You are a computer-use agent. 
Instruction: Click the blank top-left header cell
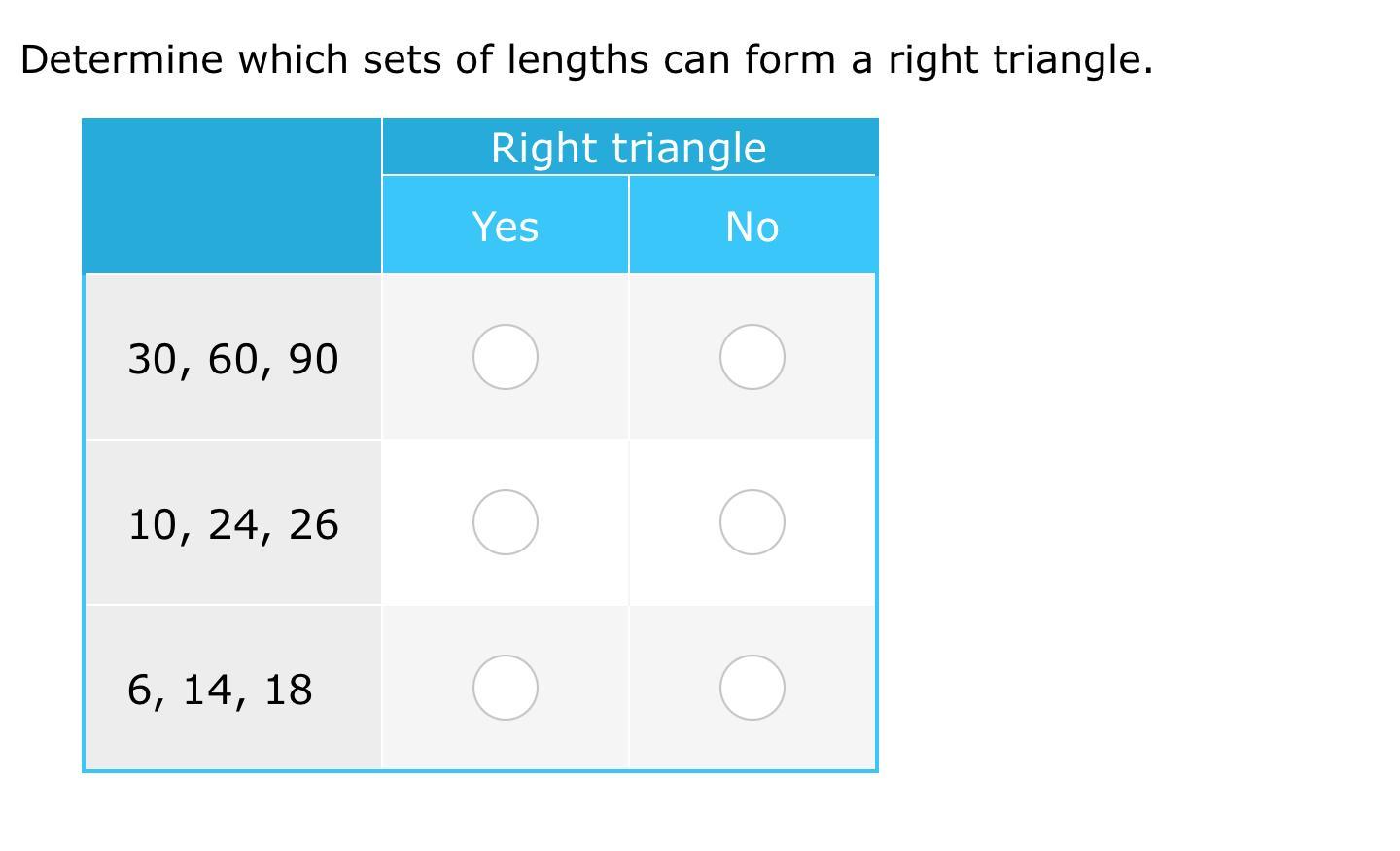coord(232,195)
